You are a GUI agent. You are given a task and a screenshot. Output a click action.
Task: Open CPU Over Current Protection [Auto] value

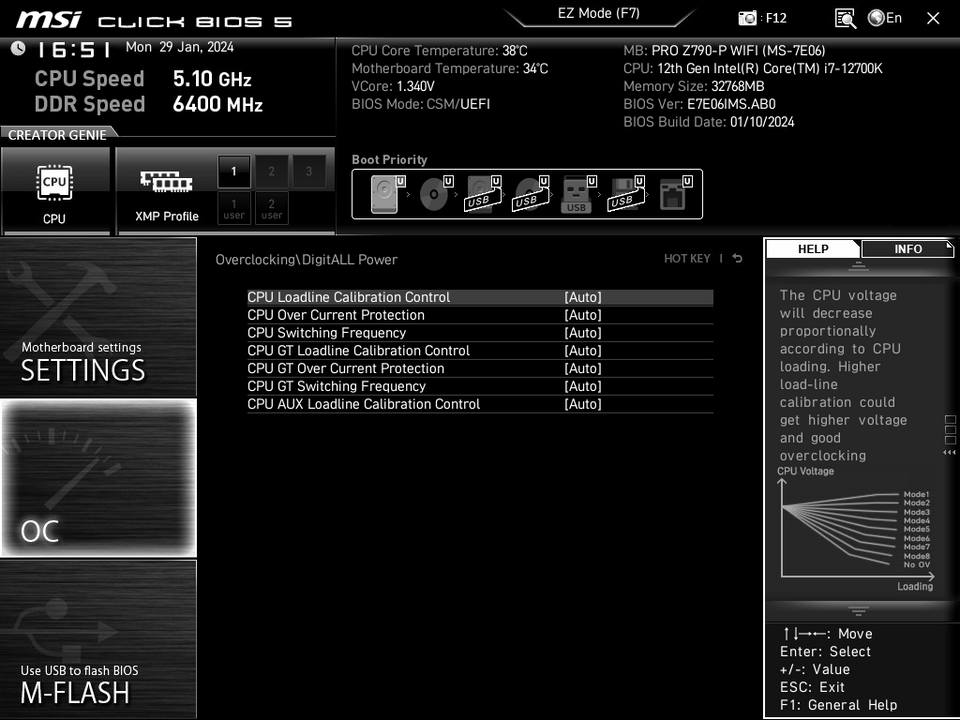pyautogui.click(x=583, y=315)
